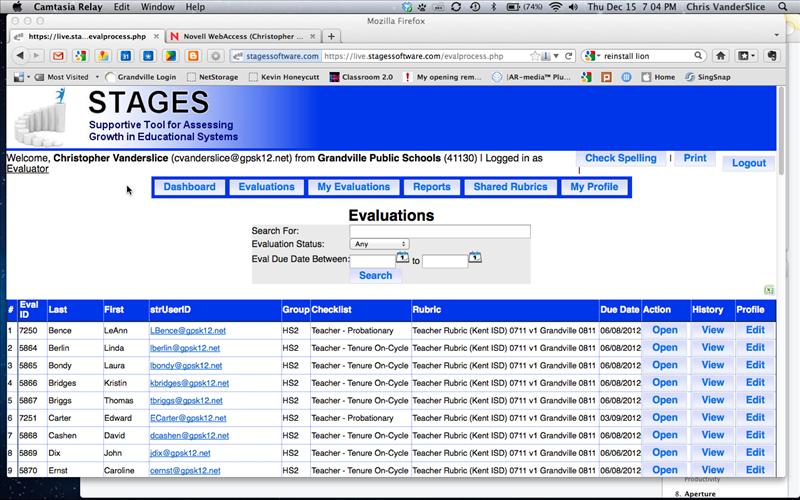Viewport: 800px width, 500px height.
Task: Open the Apple menu
Action: pos(17,7)
